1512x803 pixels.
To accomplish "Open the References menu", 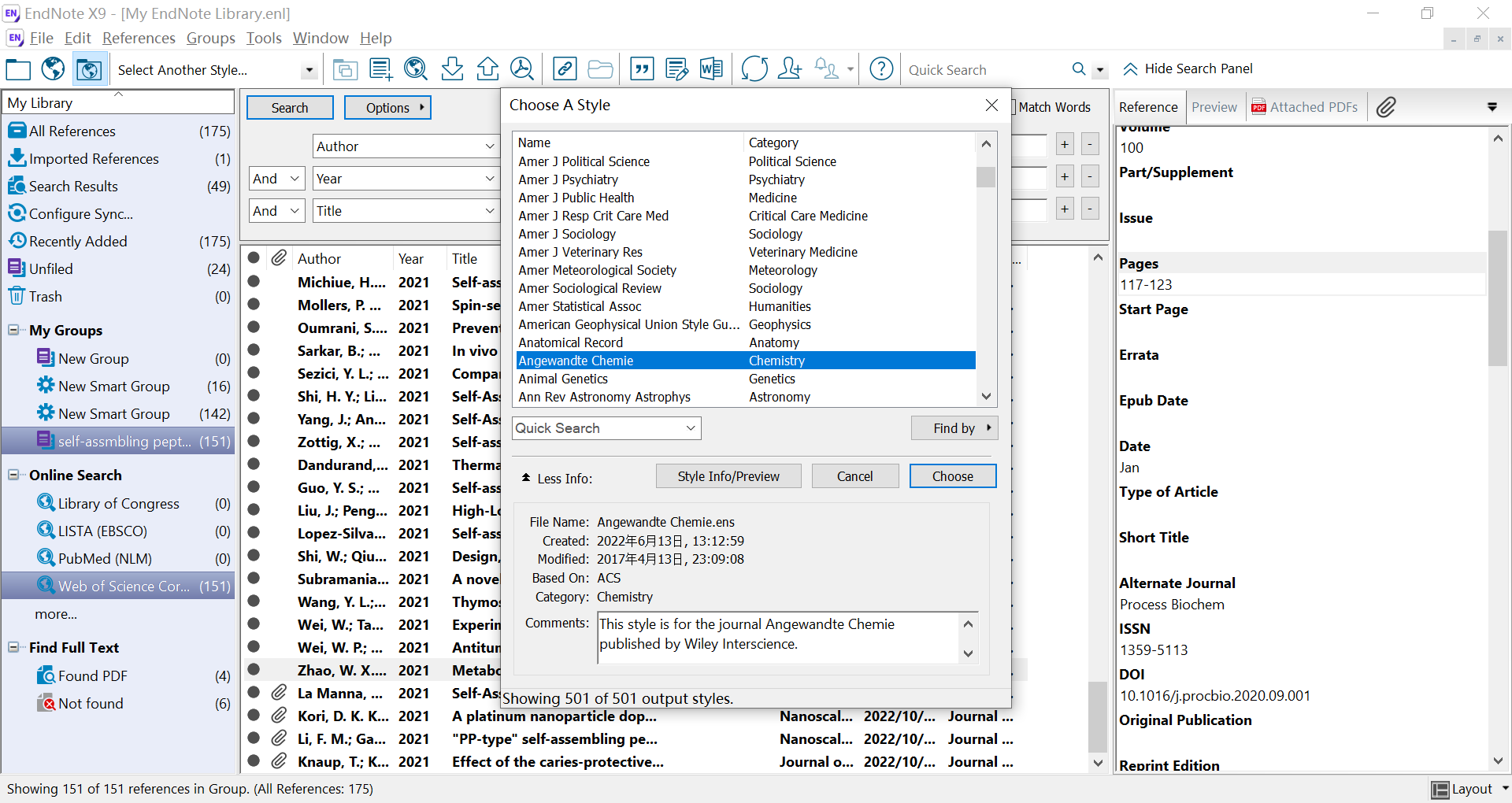I will point(139,38).
